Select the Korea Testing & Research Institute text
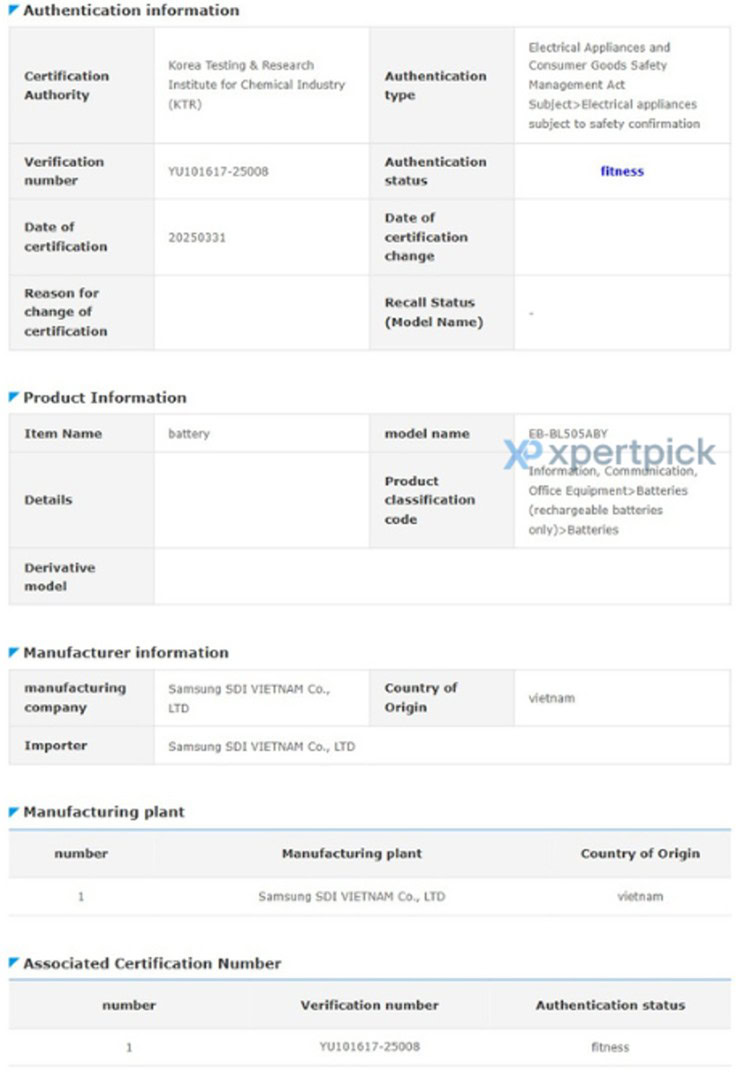 pos(256,85)
